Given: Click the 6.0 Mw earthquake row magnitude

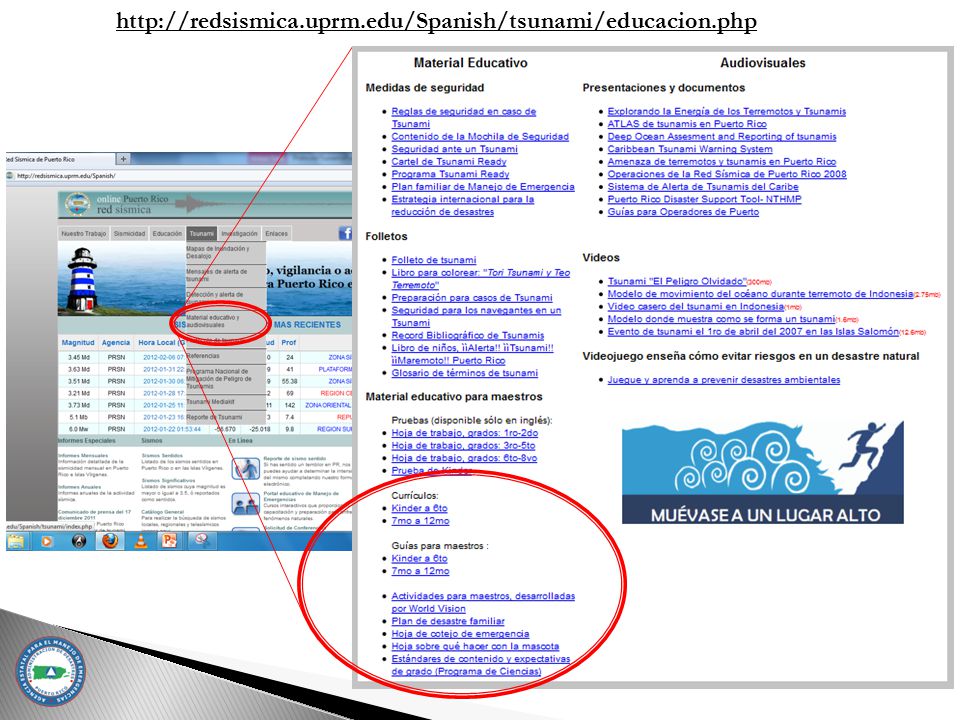Looking at the screenshot, I should [78, 429].
